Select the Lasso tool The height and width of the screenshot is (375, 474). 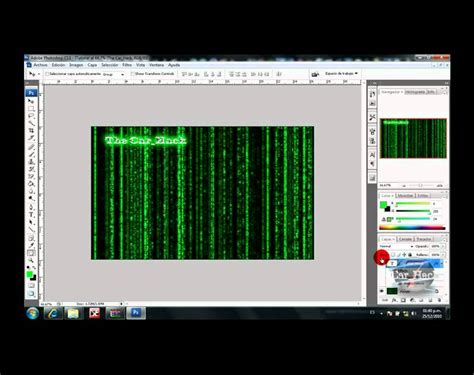[x=31, y=116]
